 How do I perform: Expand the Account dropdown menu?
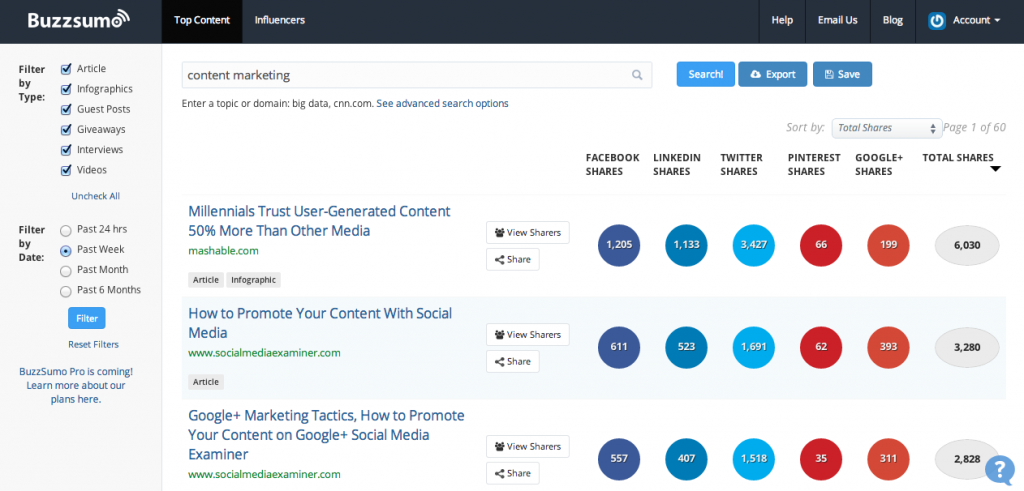[965, 21]
